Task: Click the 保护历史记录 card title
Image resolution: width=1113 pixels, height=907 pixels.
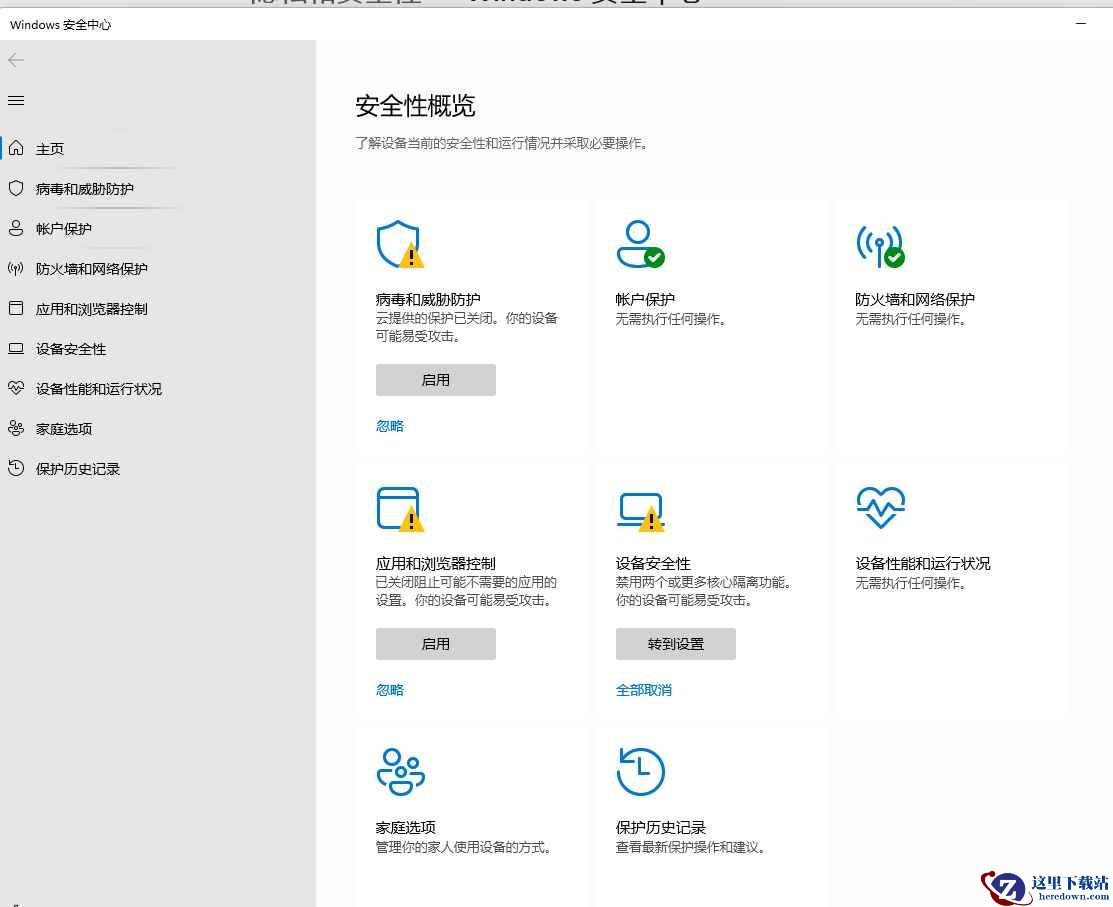Action: click(x=661, y=828)
